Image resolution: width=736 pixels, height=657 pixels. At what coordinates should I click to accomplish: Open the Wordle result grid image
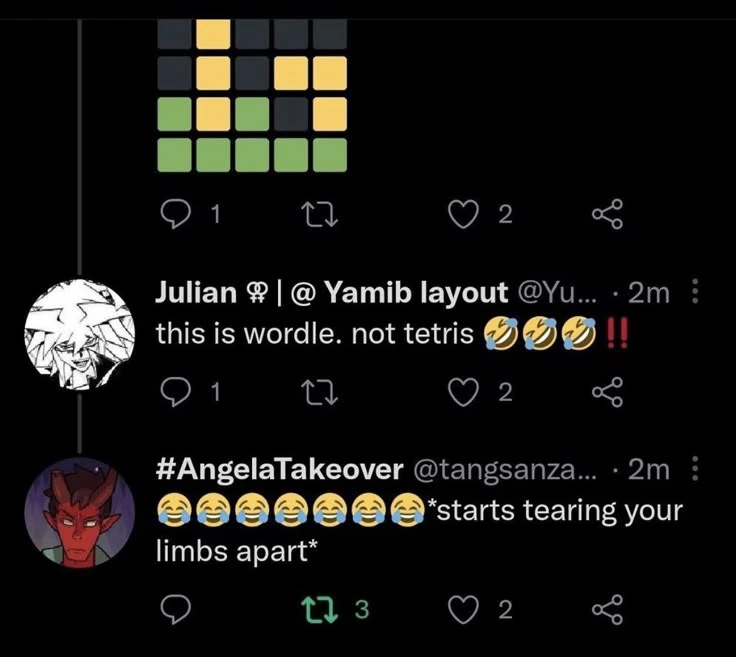click(252, 88)
